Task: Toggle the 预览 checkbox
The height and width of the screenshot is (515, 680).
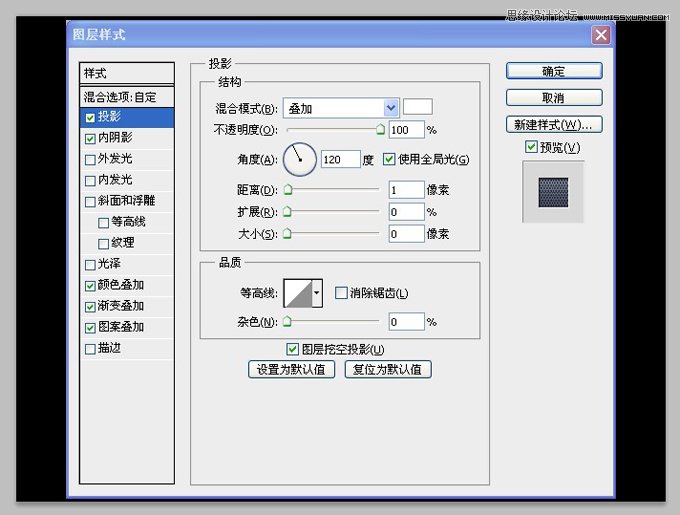Action: [x=531, y=147]
